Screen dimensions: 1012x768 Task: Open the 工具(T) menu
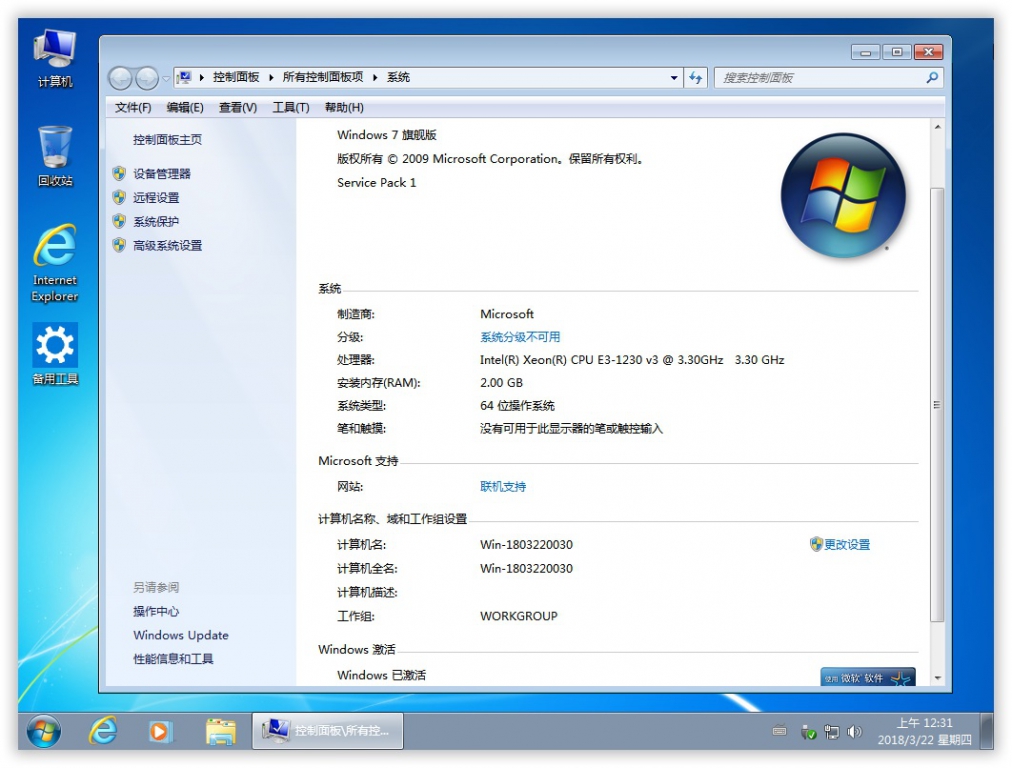tap(290, 108)
